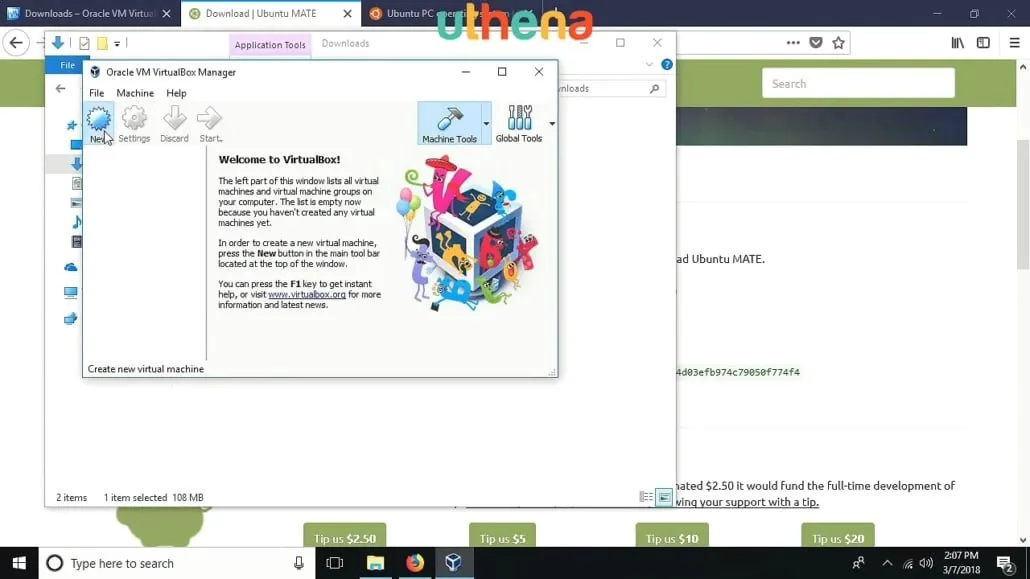This screenshot has height=579, width=1030.
Task: Switch Explorer to large icons view
Action: [664, 498]
